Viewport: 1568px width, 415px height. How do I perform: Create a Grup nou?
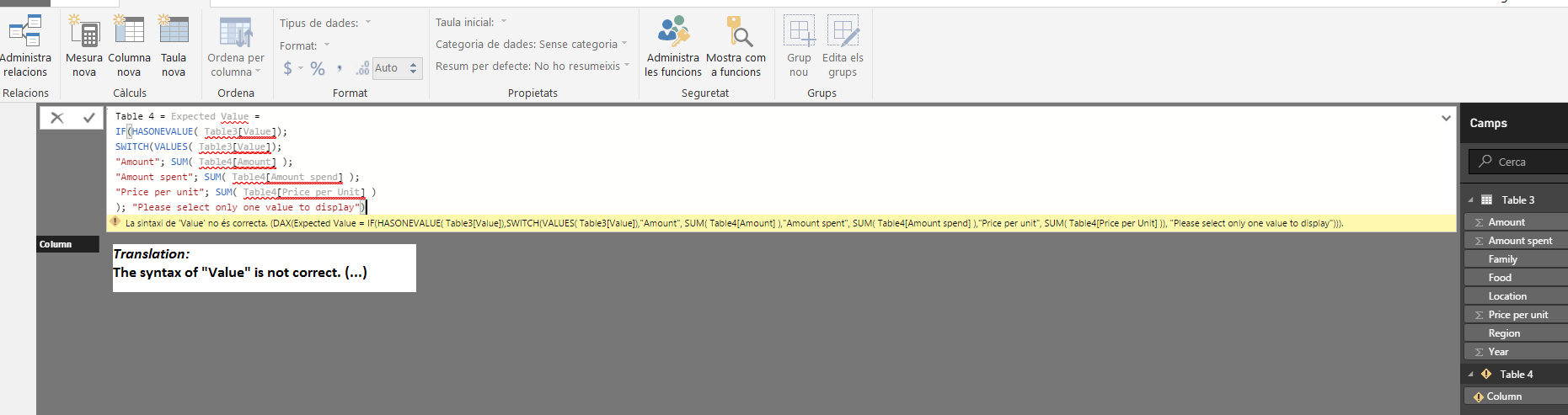[799, 46]
